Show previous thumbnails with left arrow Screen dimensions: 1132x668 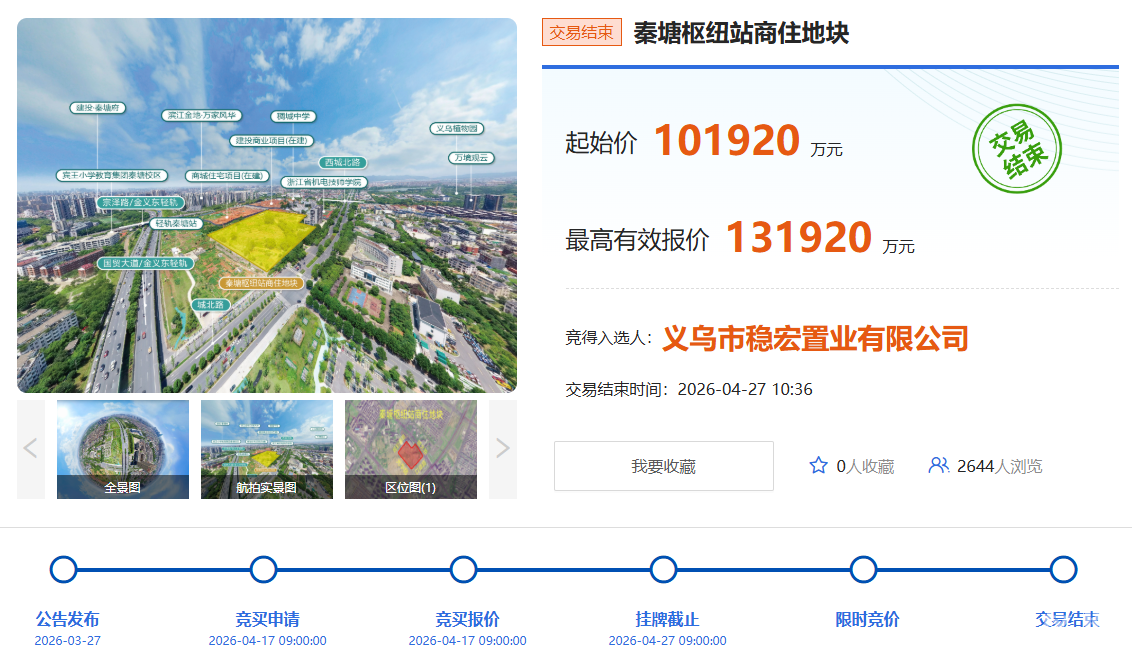coord(31,449)
